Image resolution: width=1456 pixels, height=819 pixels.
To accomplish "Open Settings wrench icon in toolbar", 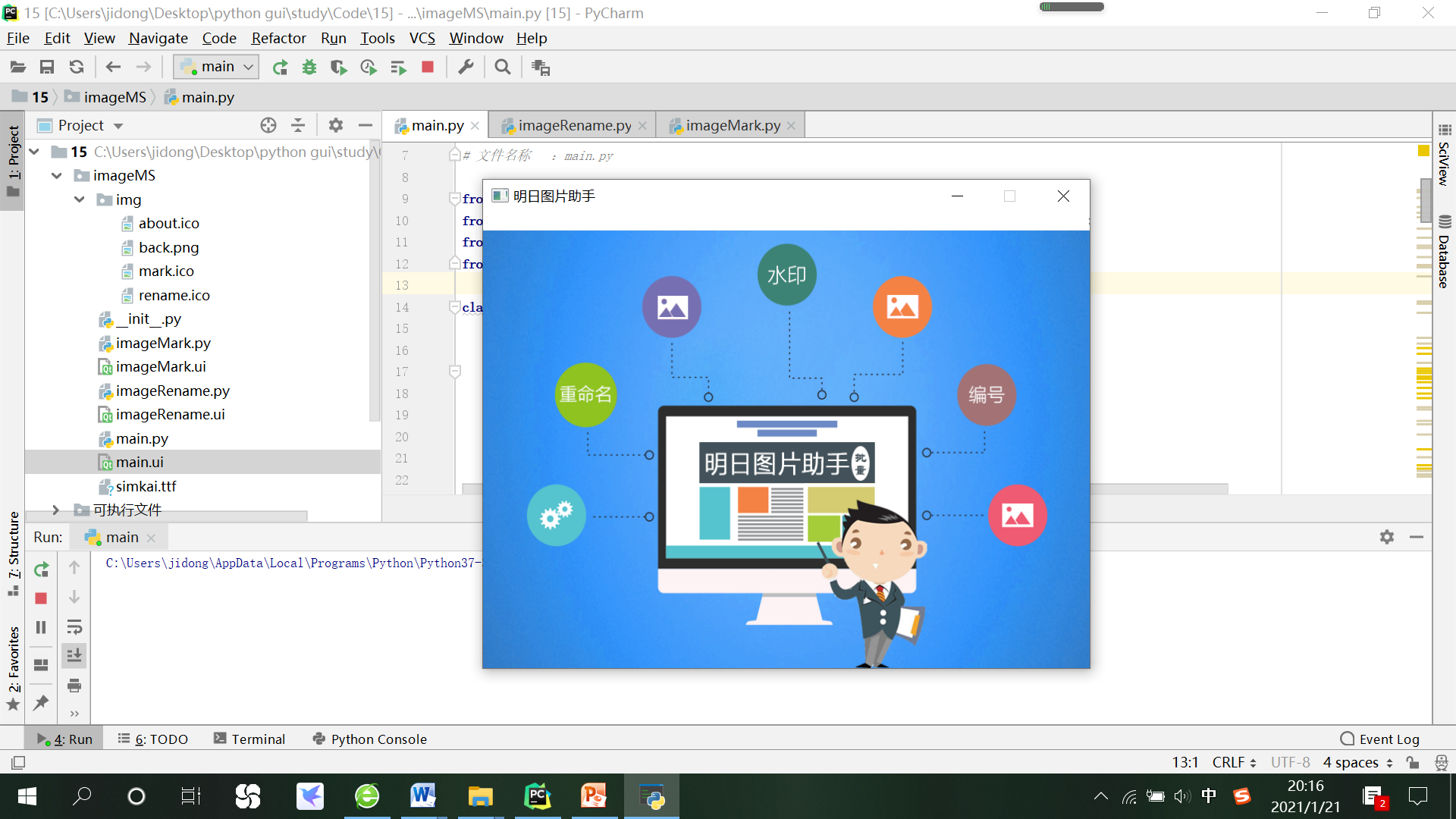I will (x=466, y=67).
